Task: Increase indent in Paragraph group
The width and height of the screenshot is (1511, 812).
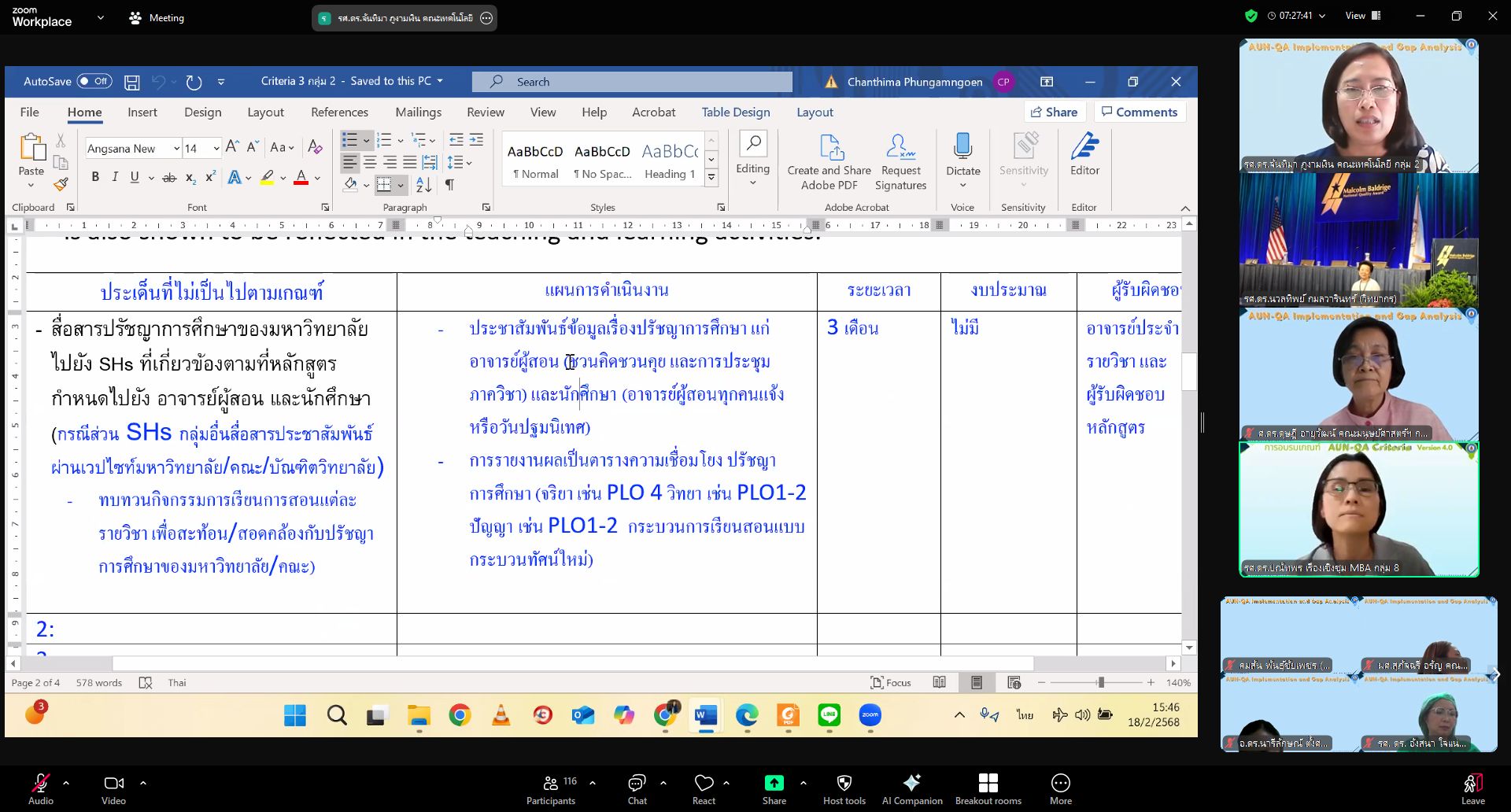Action: tap(476, 140)
